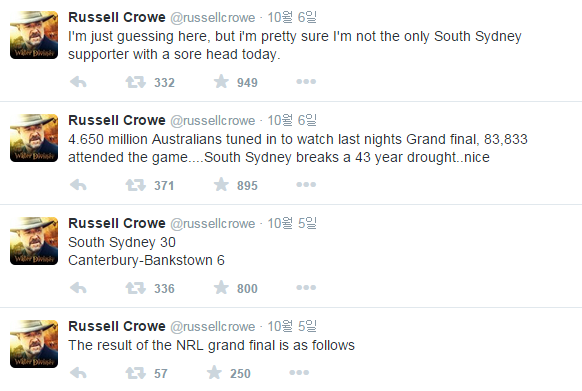This screenshot has height=391, width=582.
Task: Open more options on NRL result tweet
Action: click(299, 372)
